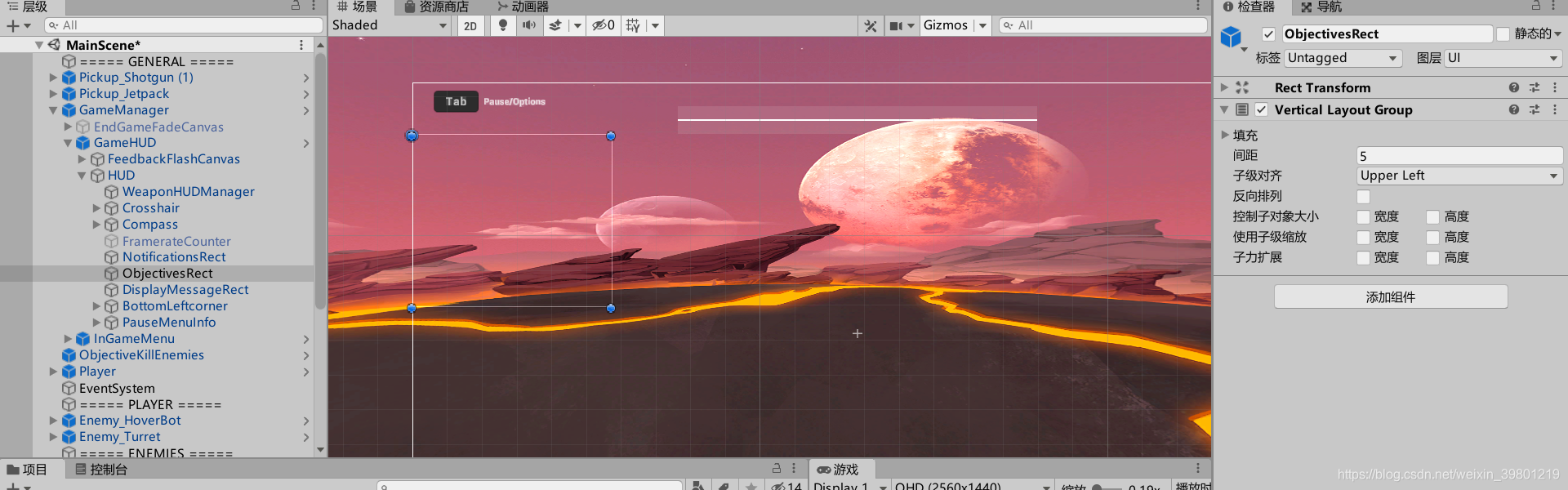Lock the Hierarchy panel with the padlock icon
Image resolution: width=1568 pixels, height=490 pixels.
point(296,6)
